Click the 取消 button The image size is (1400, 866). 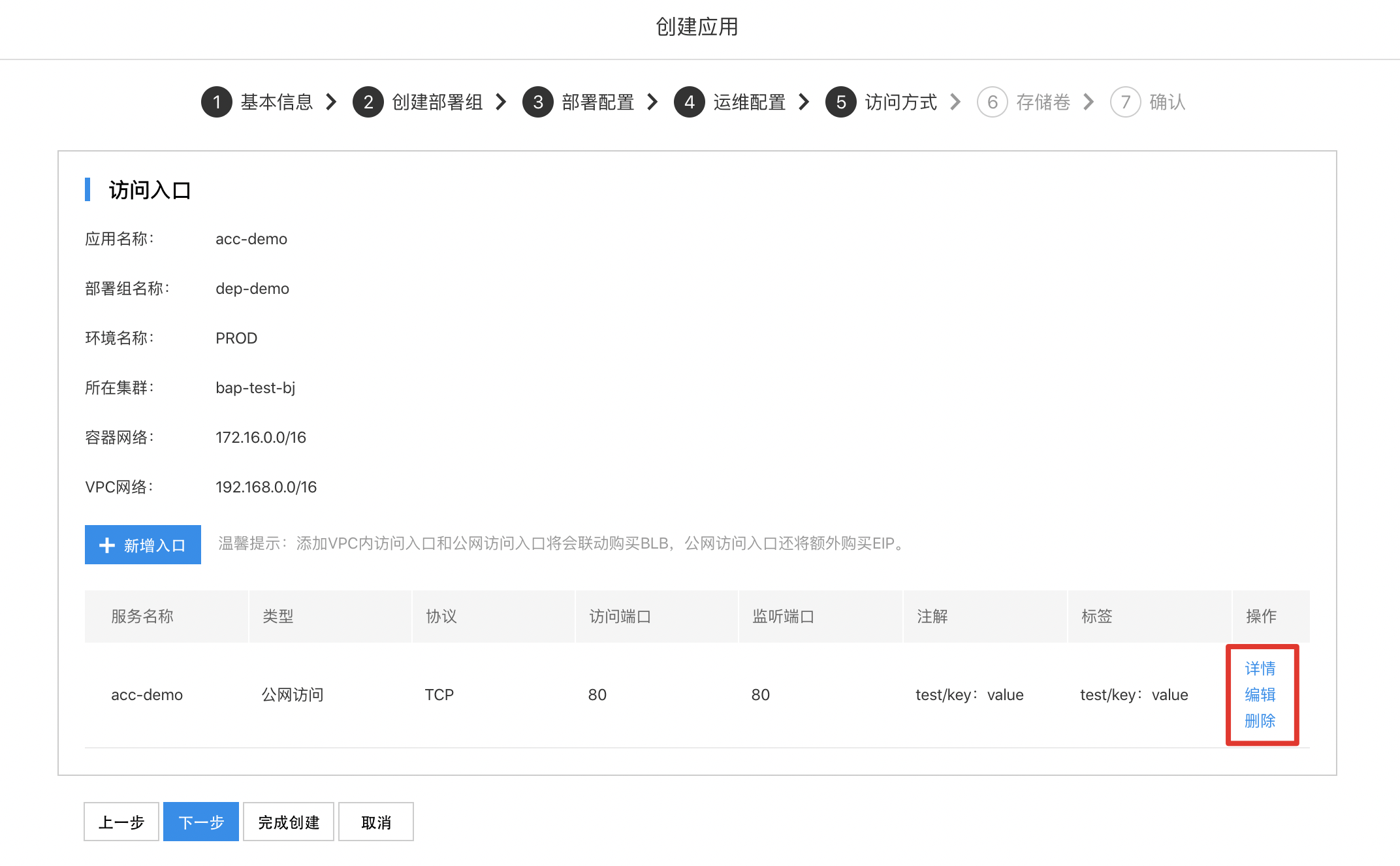point(376,822)
